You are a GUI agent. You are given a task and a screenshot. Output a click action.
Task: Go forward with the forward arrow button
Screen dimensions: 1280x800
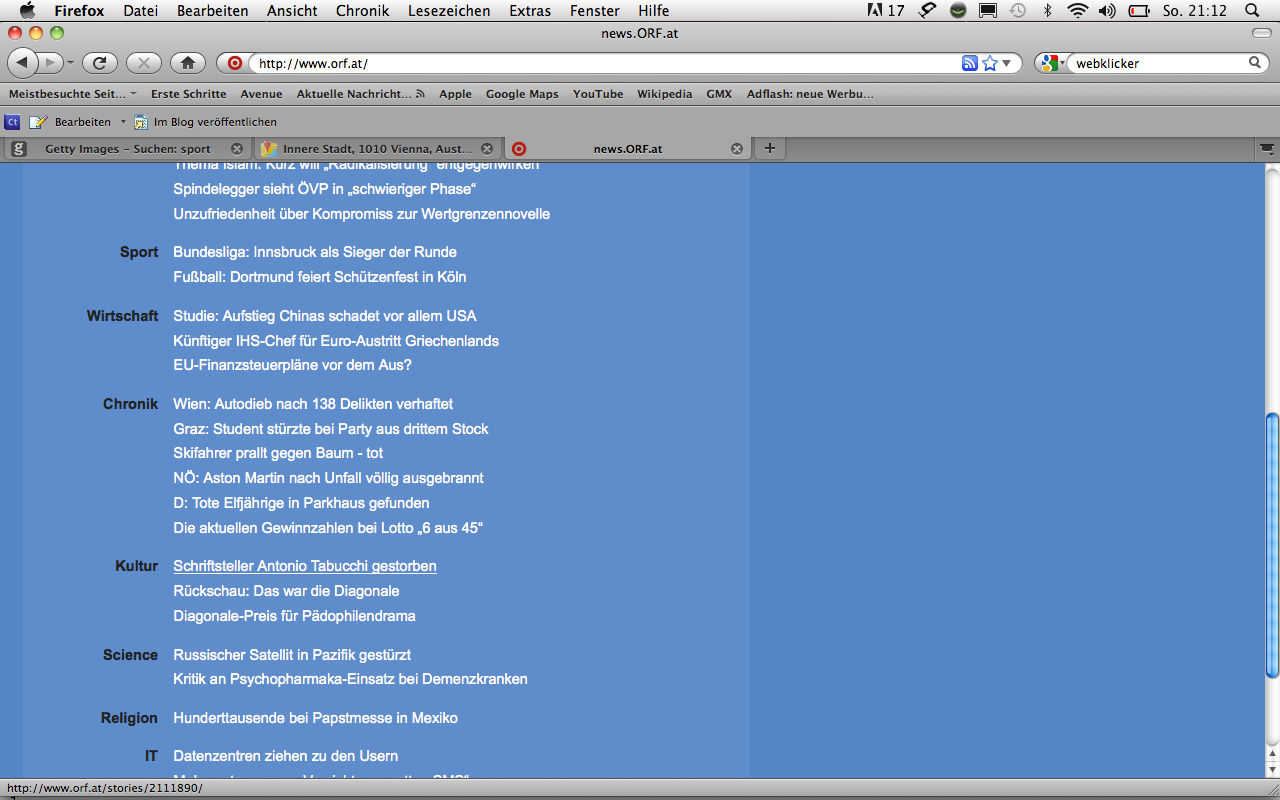[51, 63]
